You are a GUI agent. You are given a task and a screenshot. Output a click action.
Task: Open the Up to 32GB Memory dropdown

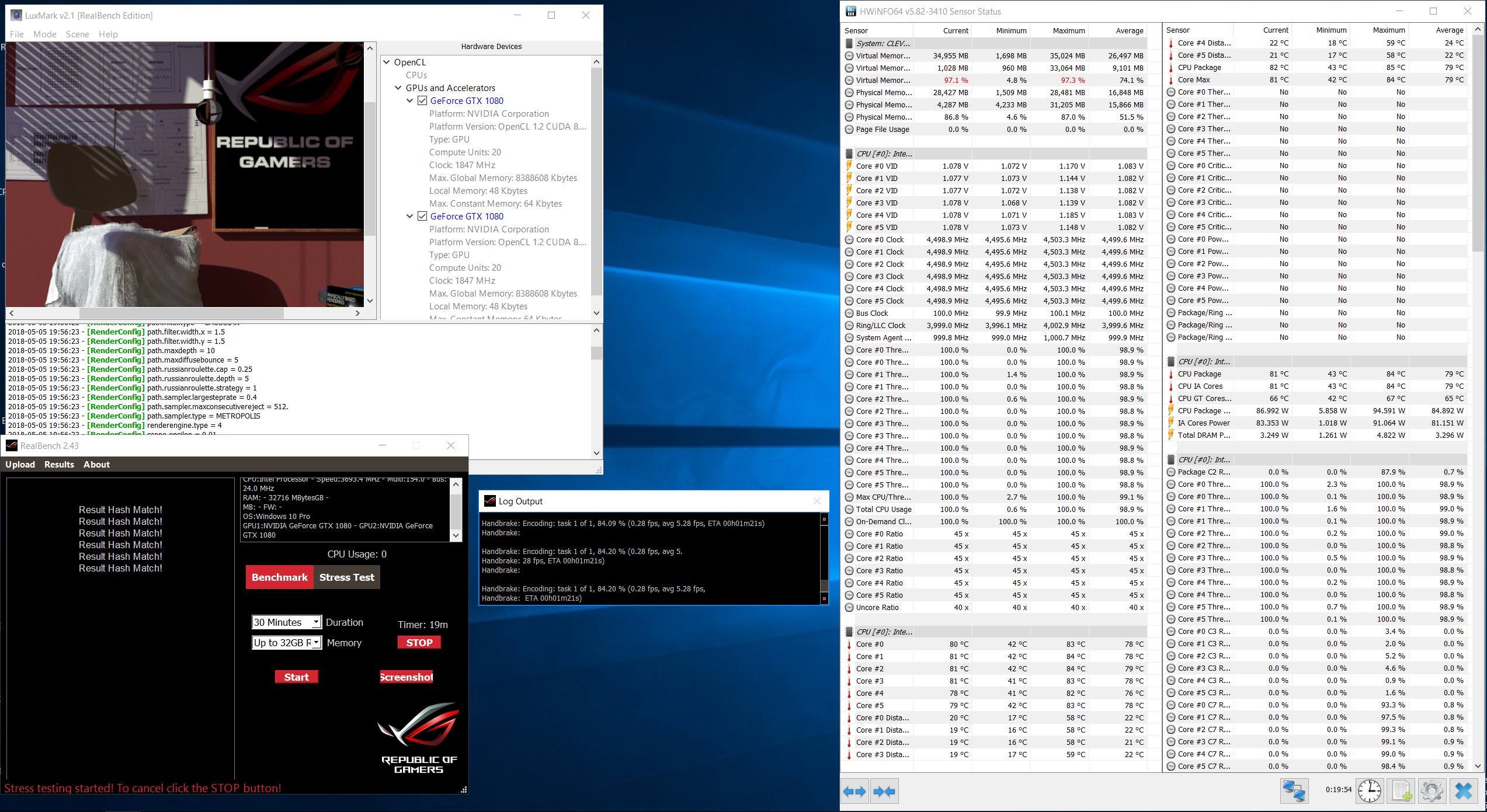pyautogui.click(x=316, y=643)
